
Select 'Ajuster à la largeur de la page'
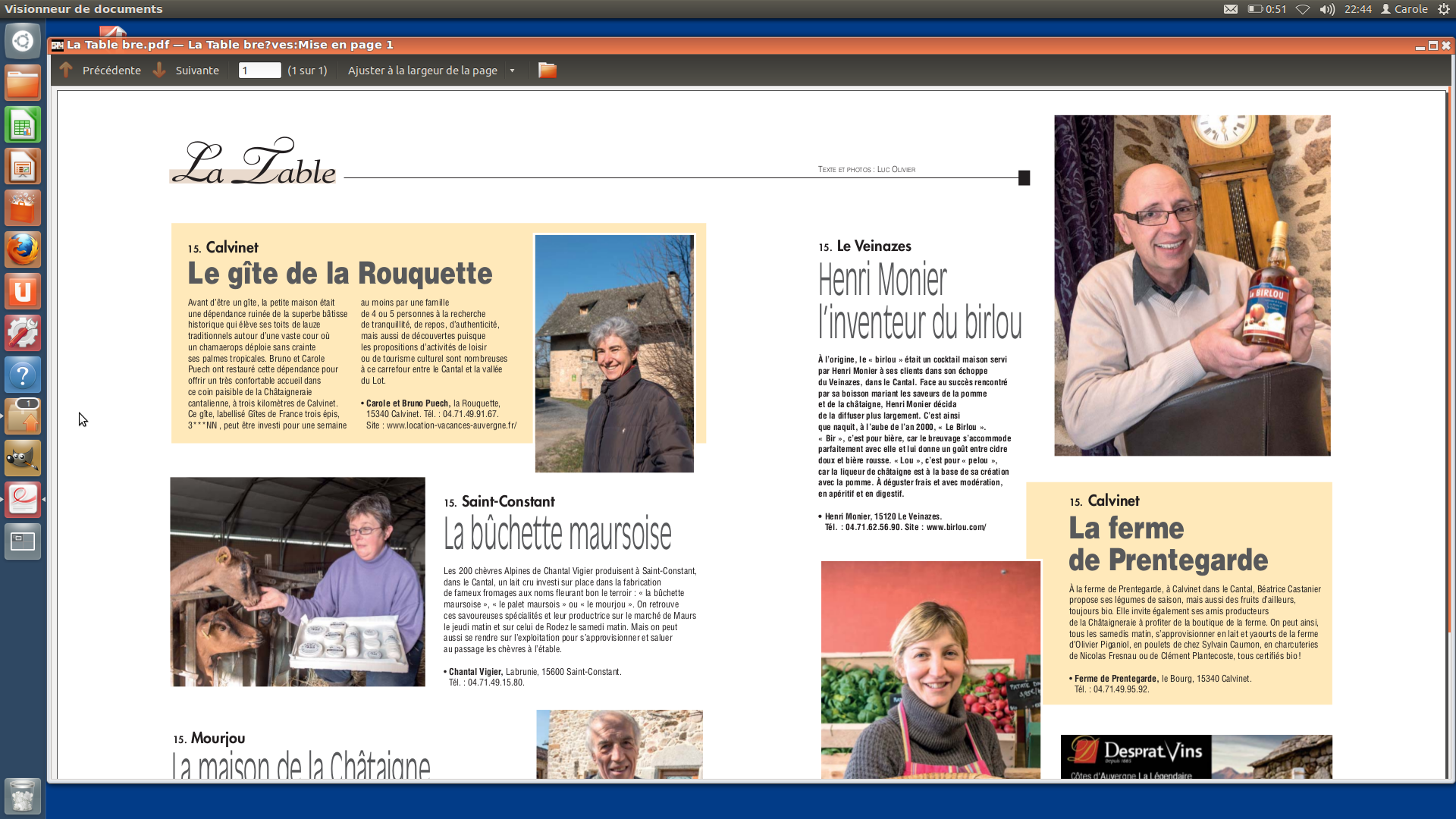(x=422, y=71)
